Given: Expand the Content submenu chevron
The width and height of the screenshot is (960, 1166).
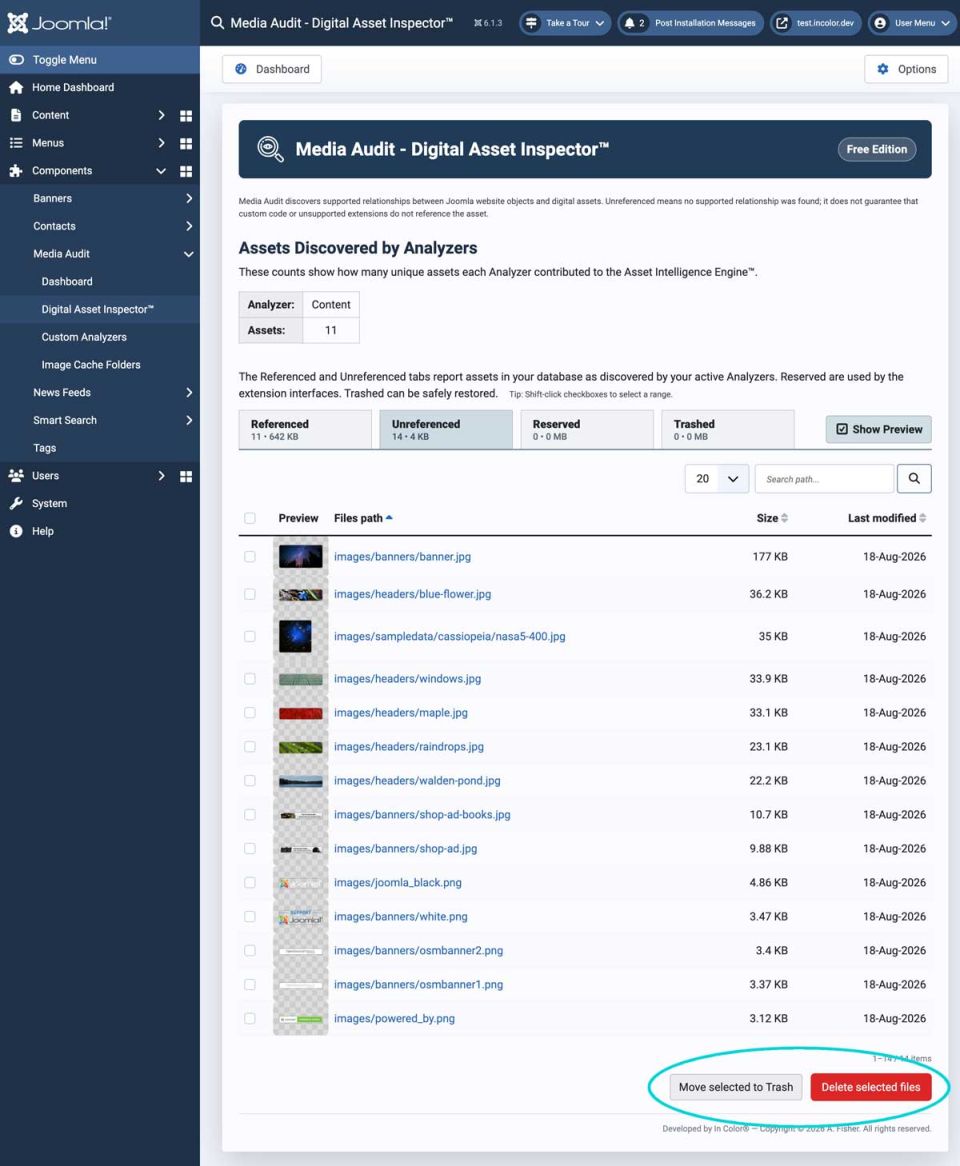Looking at the screenshot, I should click(x=161, y=115).
